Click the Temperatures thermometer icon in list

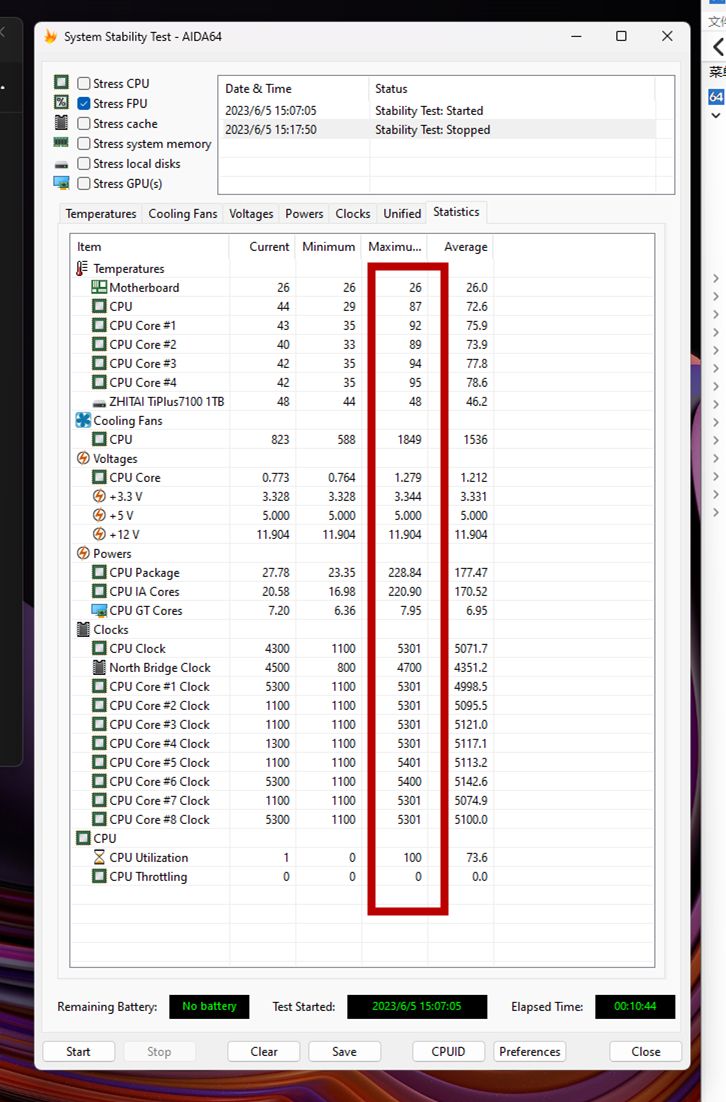click(83, 269)
